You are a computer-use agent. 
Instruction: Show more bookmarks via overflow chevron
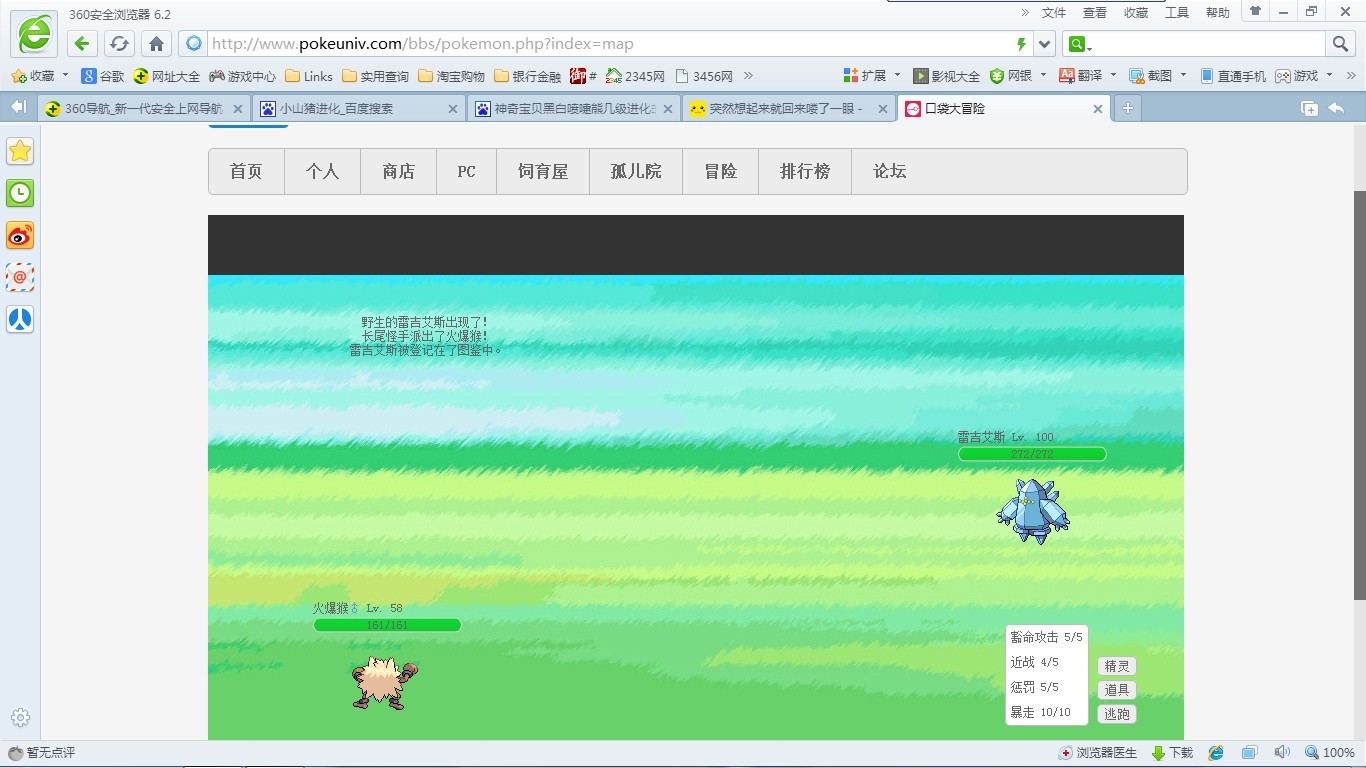(748, 76)
